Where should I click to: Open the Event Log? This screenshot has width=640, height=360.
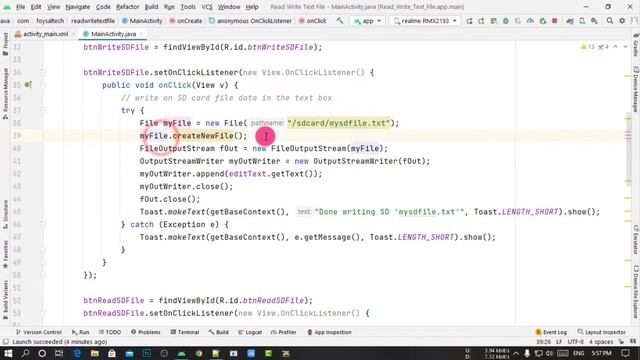pos(551,332)
